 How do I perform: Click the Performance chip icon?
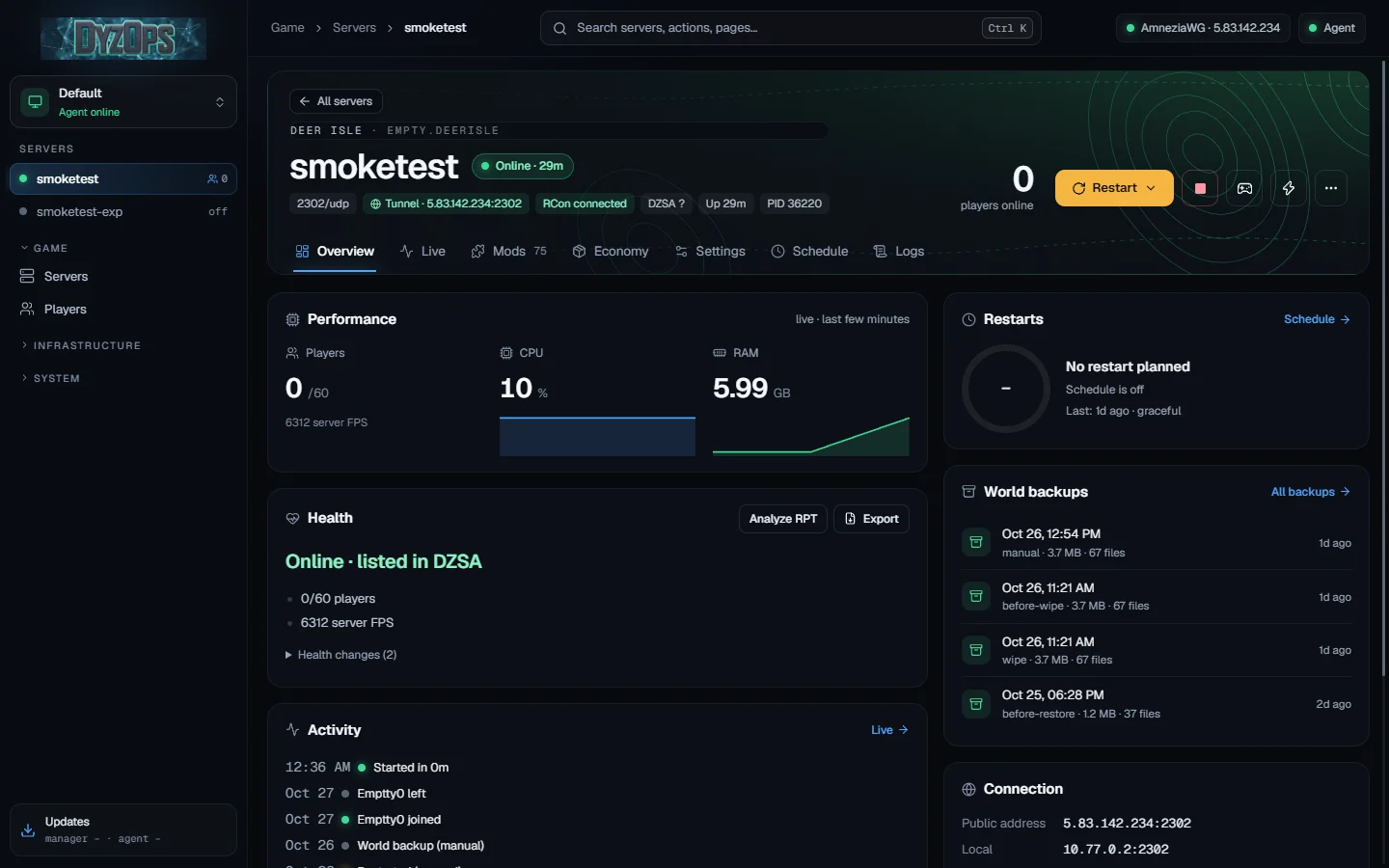[293, 319]
